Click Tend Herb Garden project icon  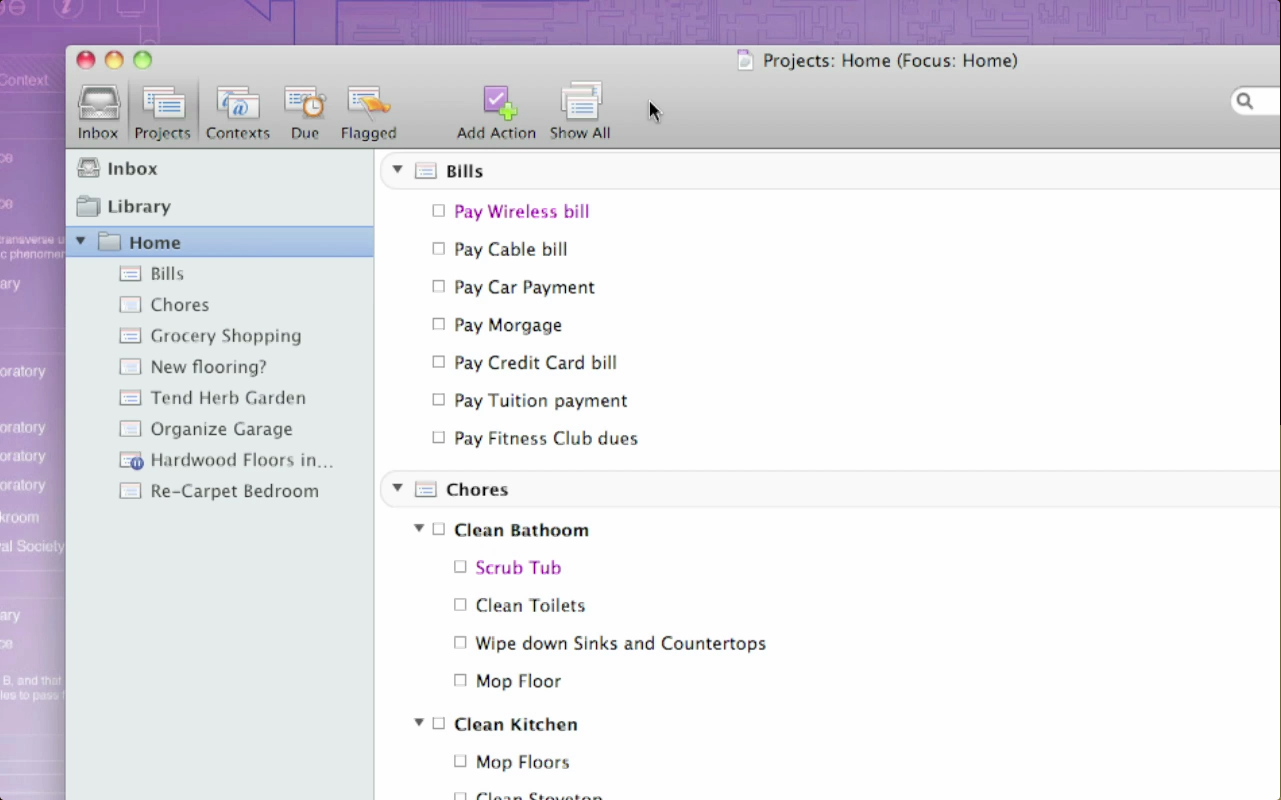click(130, 398)
